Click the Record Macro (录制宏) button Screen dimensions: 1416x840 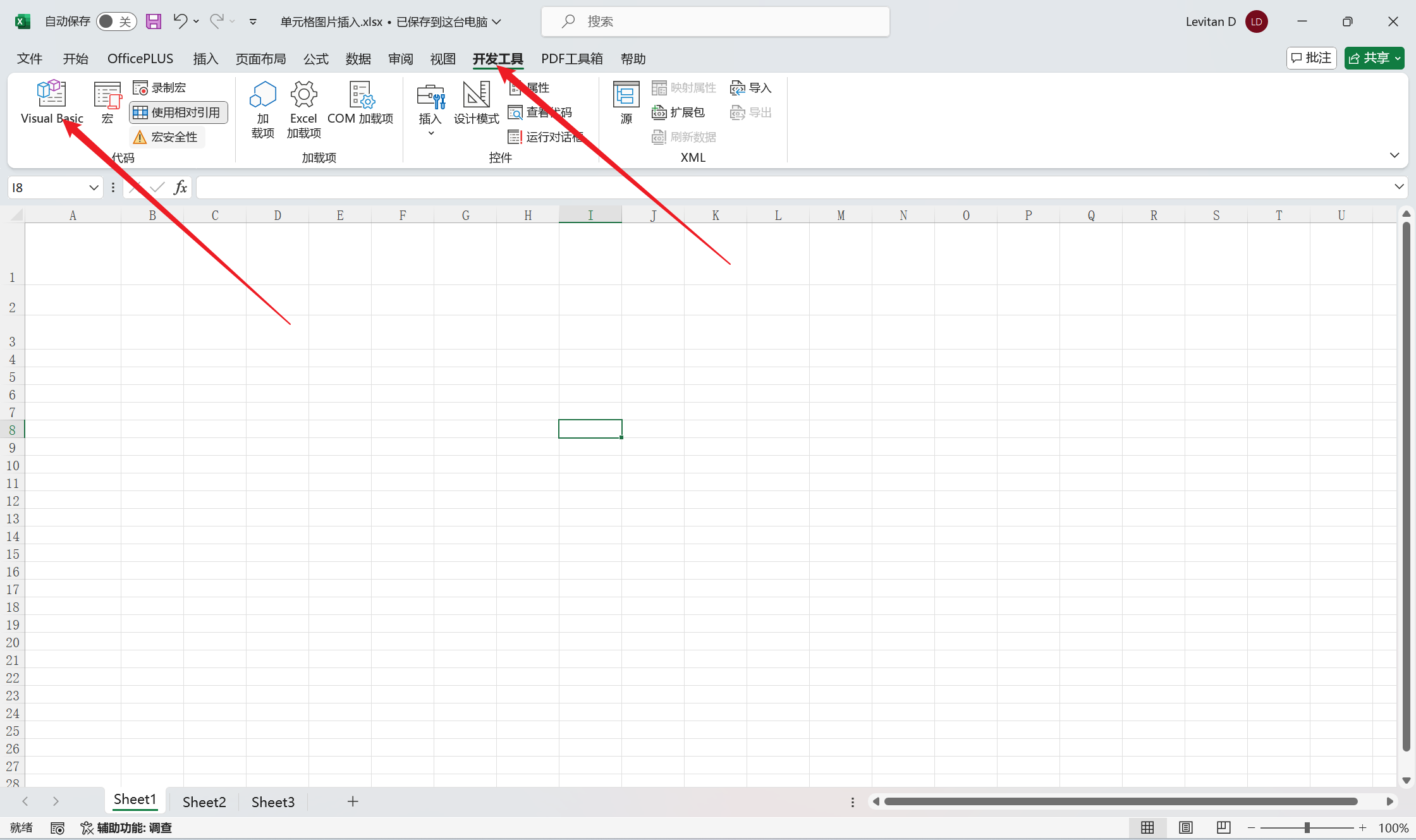click(160, 88)
